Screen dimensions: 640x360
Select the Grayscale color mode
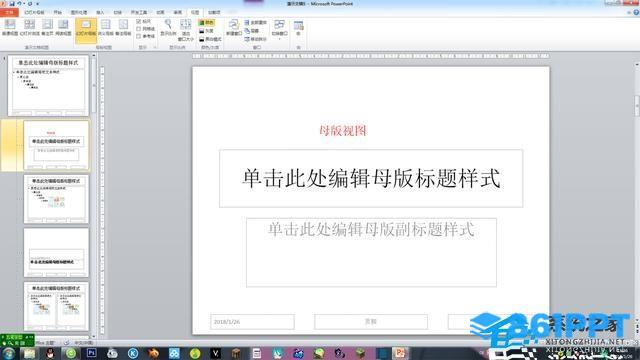tap(206, 31)
